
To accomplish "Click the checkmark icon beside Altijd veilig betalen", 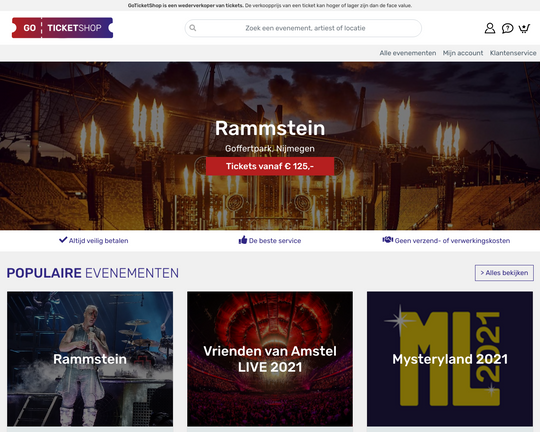I will [63, 240].
